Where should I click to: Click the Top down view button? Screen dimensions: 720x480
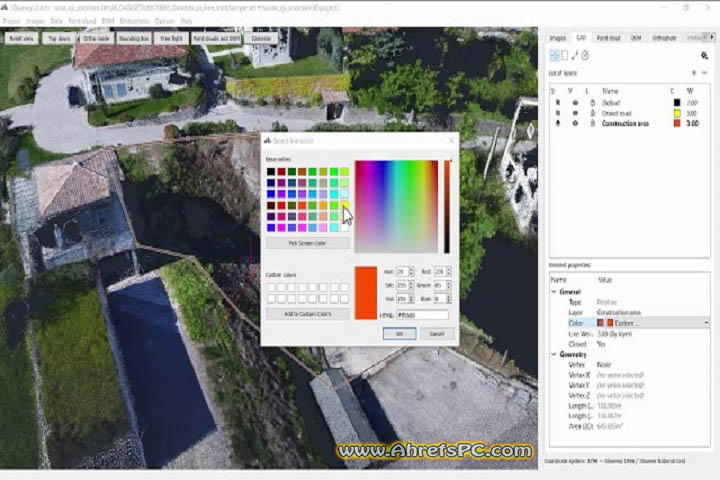pos(59,38)
